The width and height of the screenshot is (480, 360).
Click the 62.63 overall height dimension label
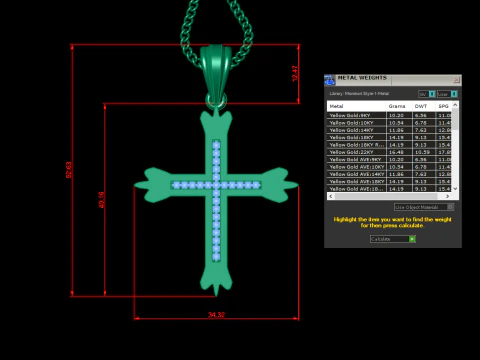(x=69, y=170)
